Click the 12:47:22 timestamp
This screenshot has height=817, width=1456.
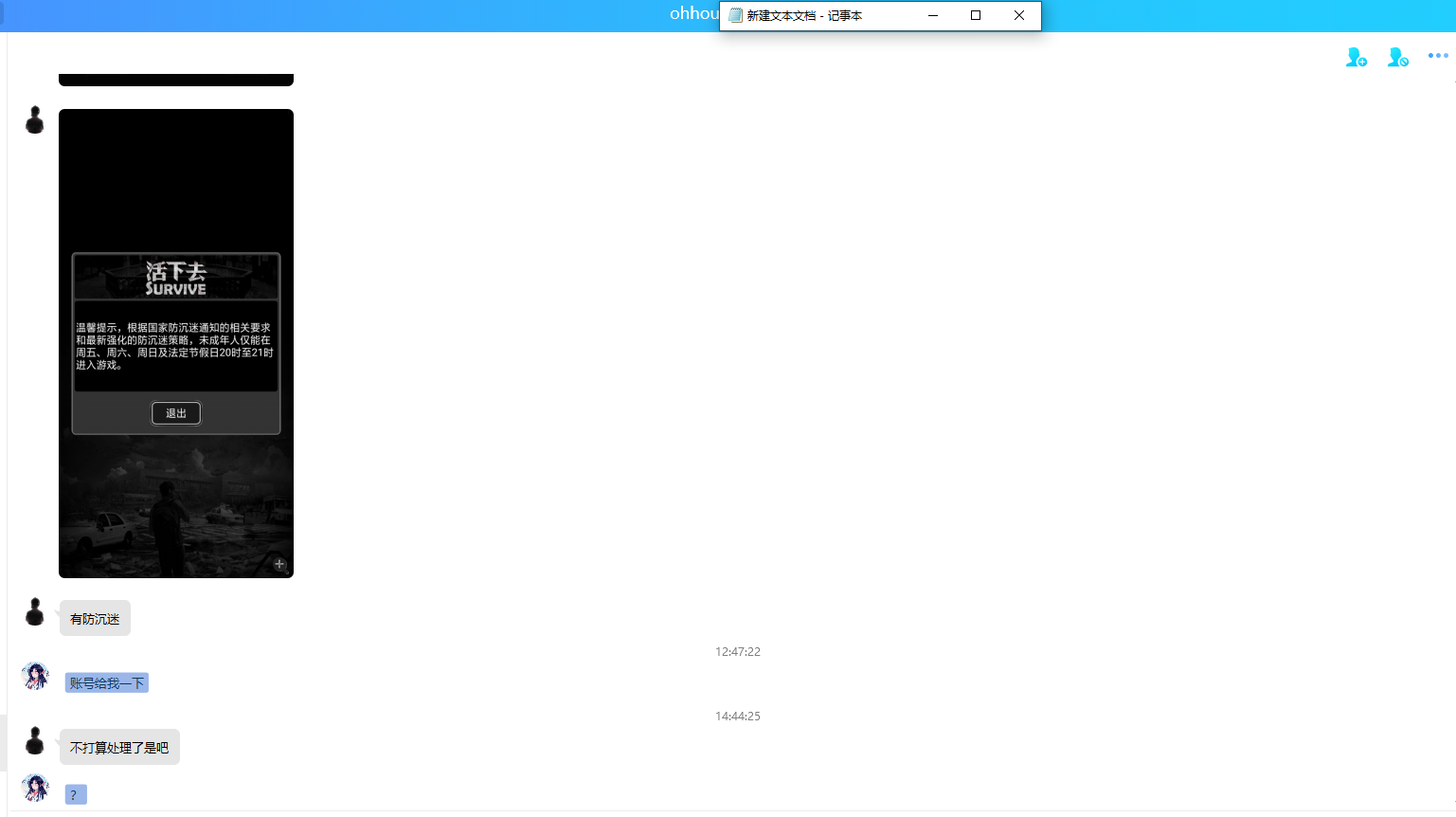click(x=738, y=651)
